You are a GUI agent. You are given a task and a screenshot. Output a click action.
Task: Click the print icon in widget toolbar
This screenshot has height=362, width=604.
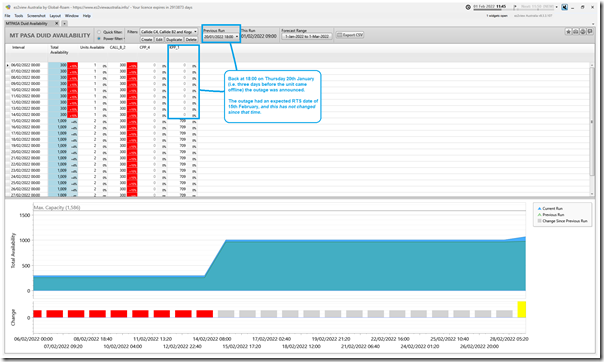click(x=575, y=32)
